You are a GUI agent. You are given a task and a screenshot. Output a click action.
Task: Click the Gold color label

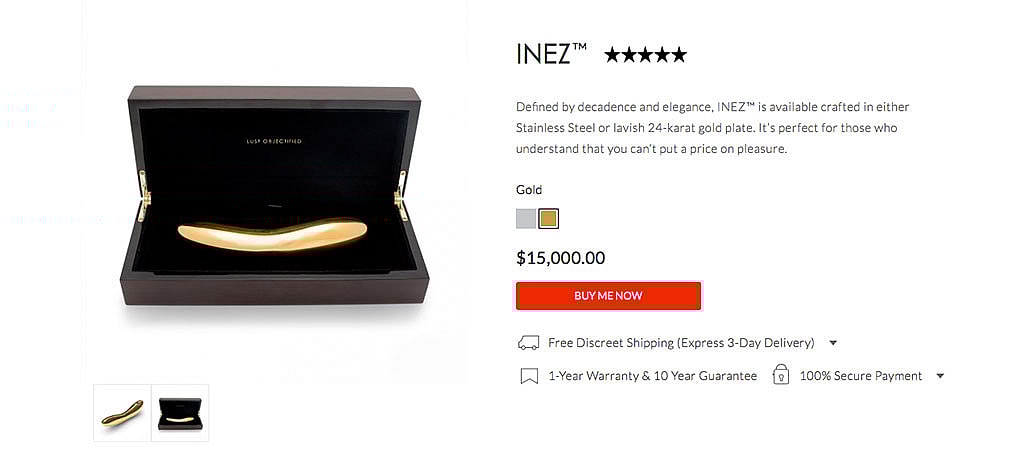pyautogui.click(x=529, y=190)
